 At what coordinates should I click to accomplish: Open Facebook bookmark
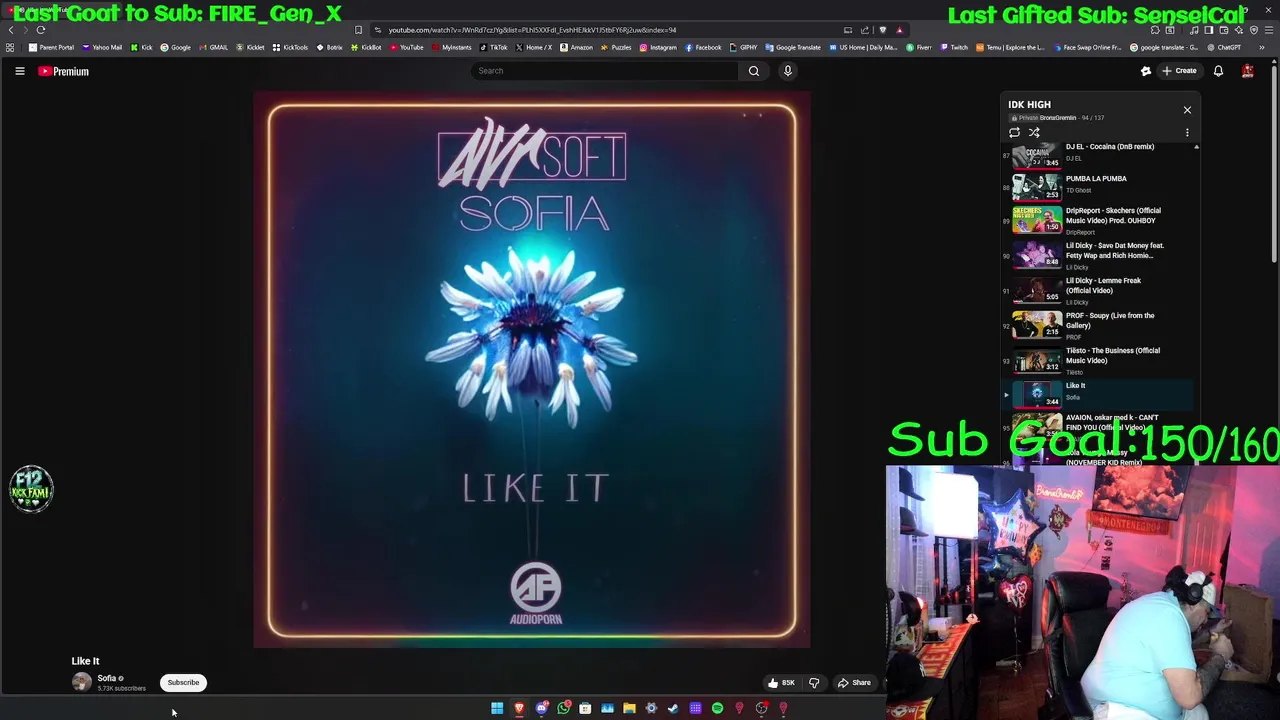click(x=703, y=47)
